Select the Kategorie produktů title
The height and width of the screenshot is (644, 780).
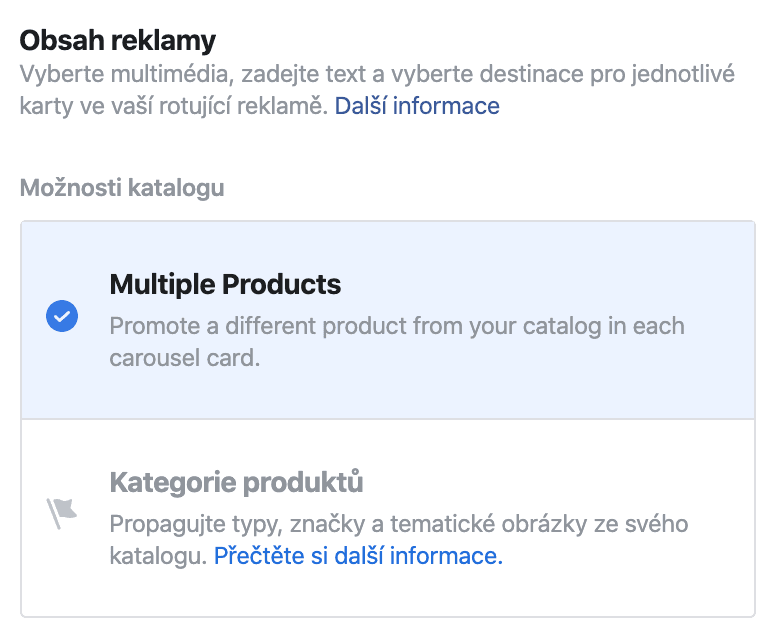point(236,483)
